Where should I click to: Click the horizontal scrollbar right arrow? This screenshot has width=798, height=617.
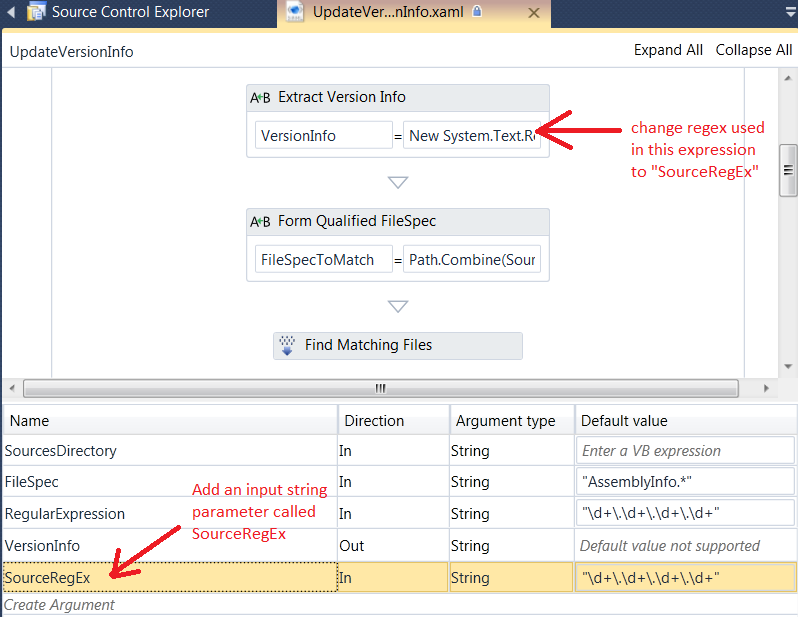[766, 388]
